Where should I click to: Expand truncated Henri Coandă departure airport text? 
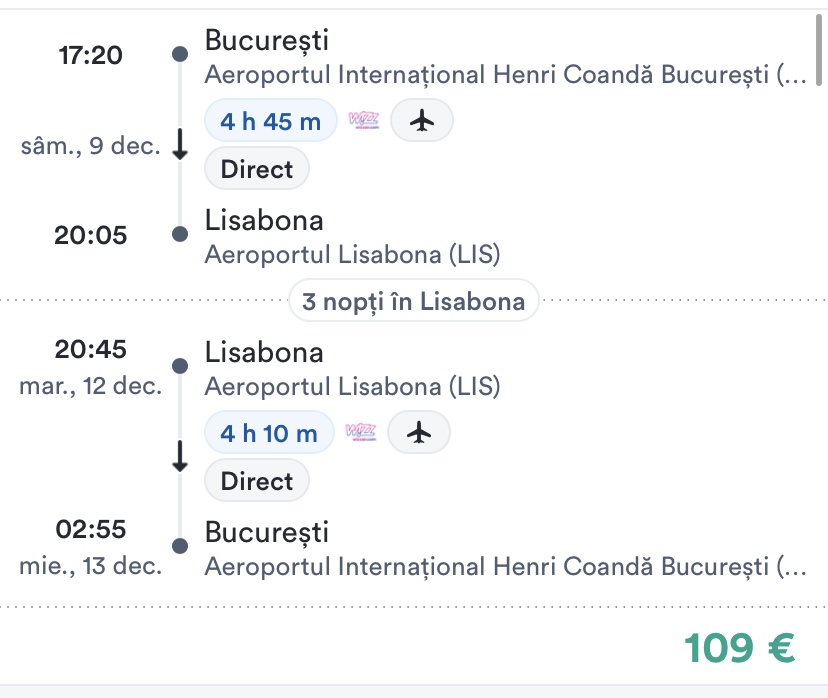point(504,75)
